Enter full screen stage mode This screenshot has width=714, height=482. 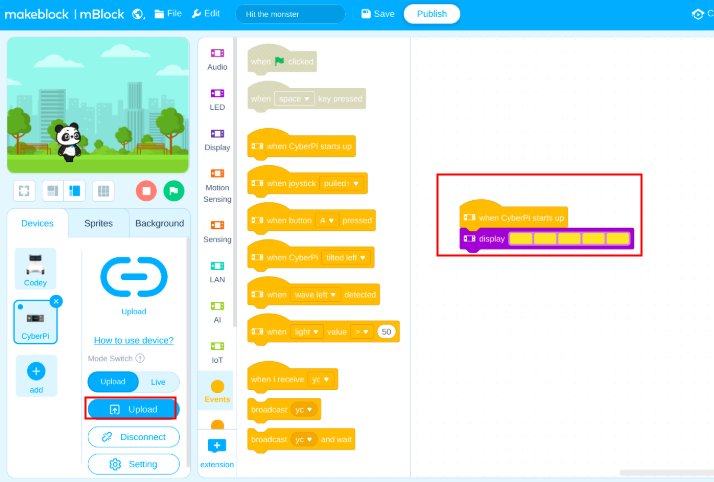(x=25, y=190)
